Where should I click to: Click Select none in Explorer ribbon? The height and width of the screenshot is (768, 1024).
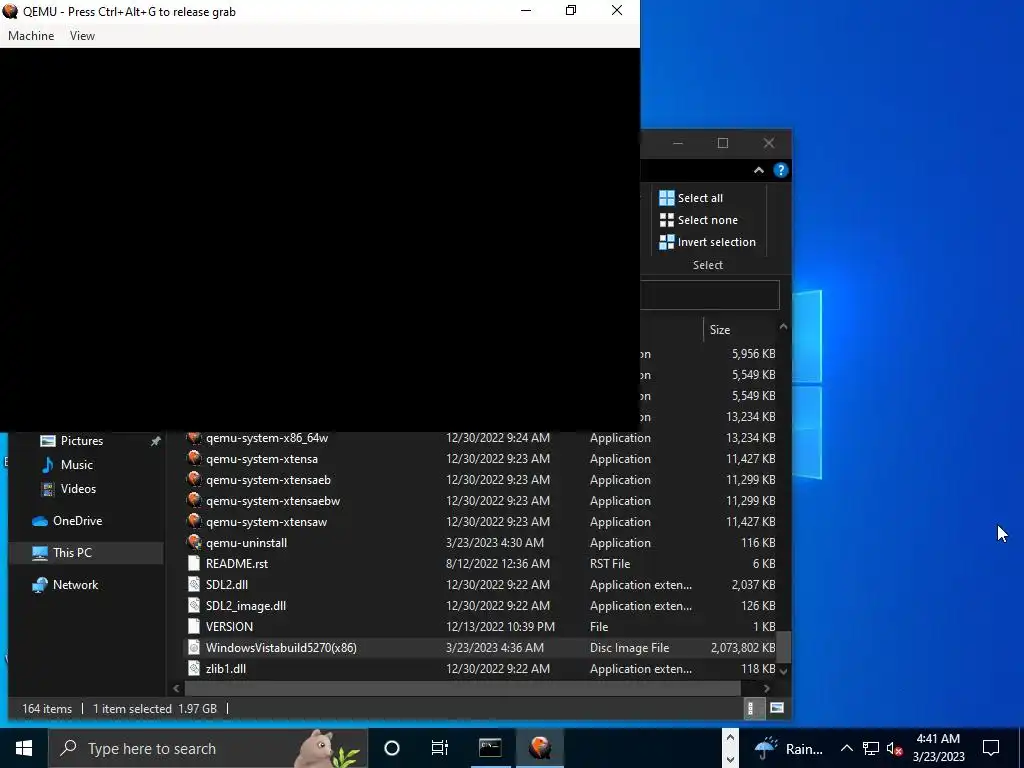click(x=698, y=220)
